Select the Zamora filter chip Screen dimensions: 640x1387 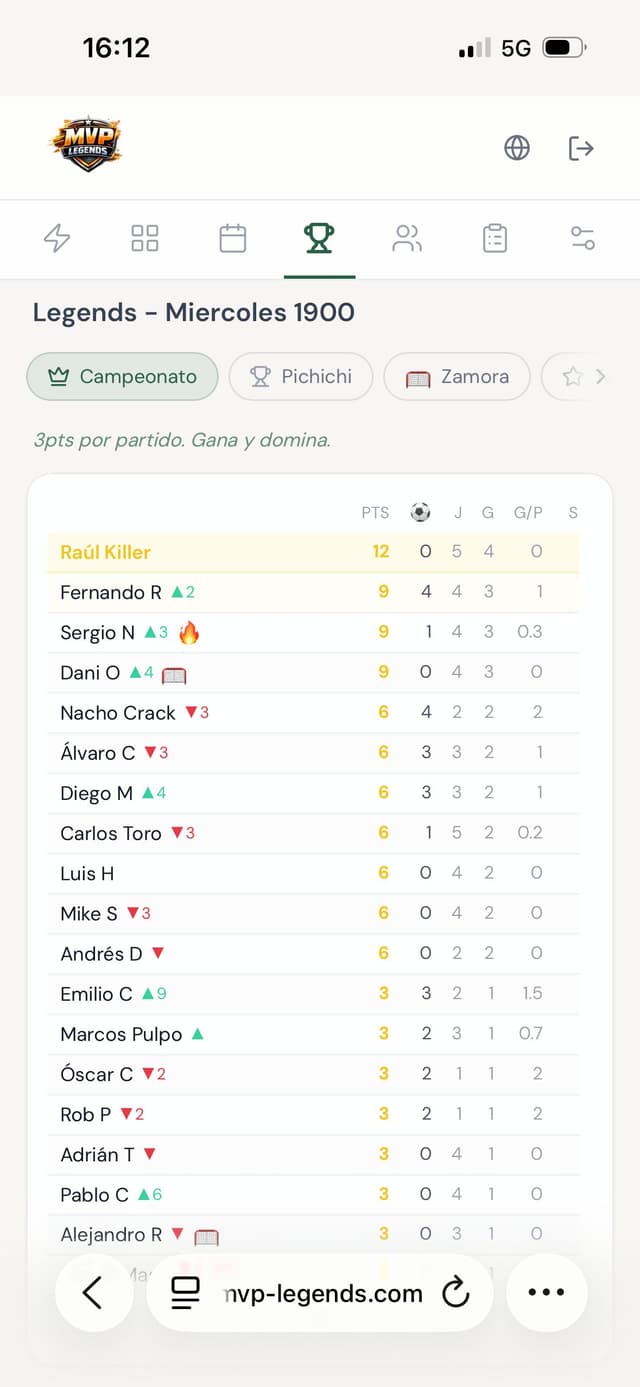click(x=457, y=377)
